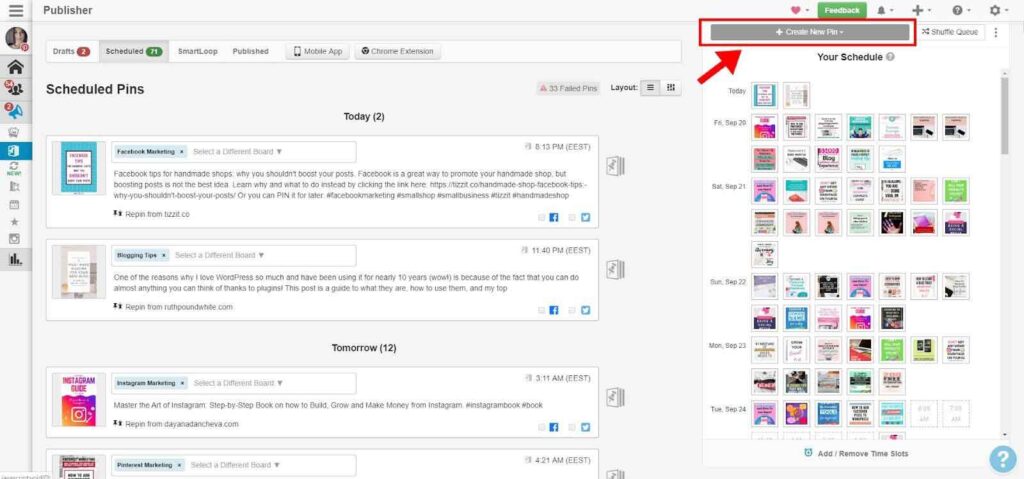Open the Instagram icon in sidebar

click(14, 239)
